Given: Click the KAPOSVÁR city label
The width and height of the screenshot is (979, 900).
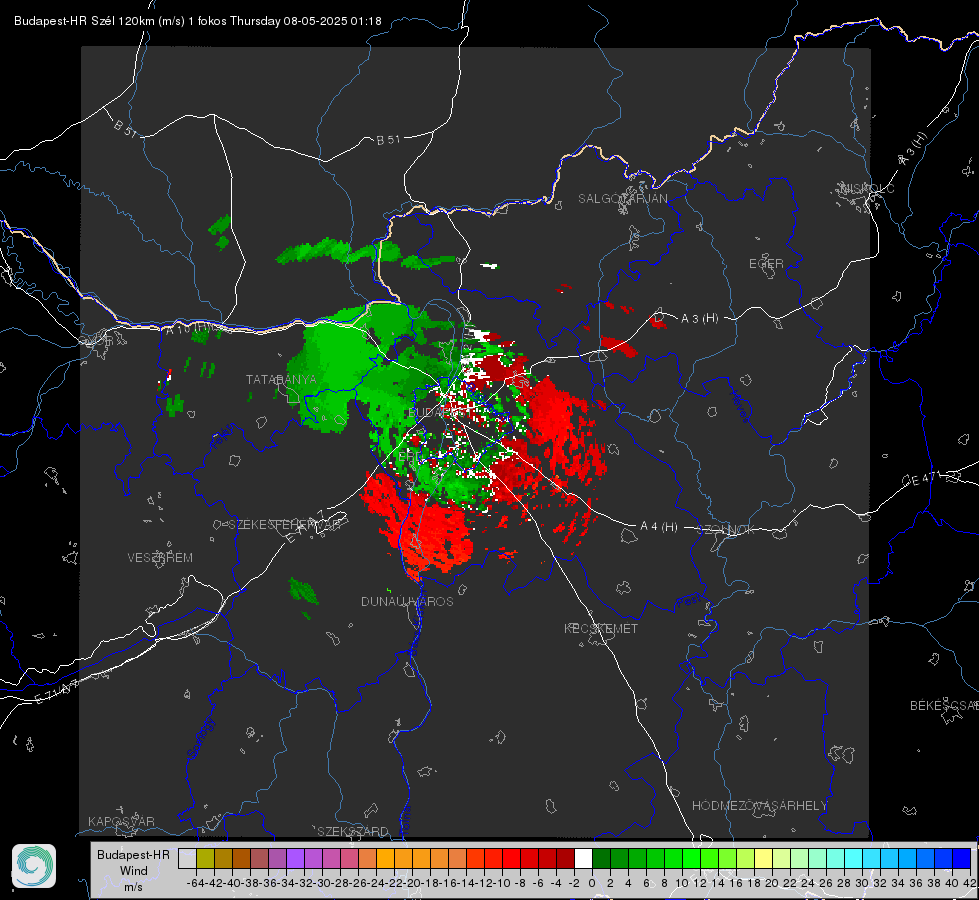Looking at the screenshot, I should pos(121,821).
